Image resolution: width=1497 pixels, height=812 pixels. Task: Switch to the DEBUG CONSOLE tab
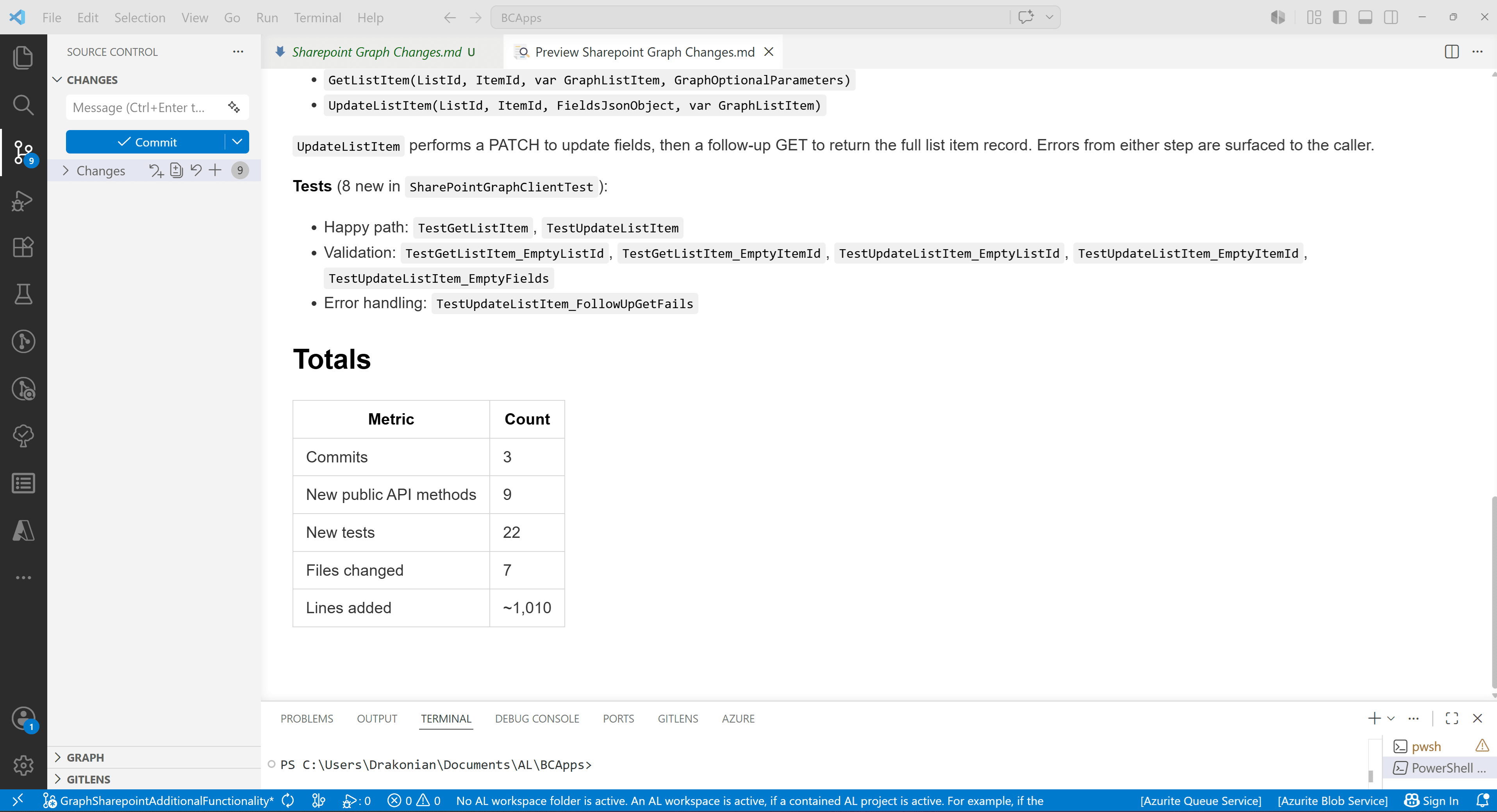(x=537, y=718)
